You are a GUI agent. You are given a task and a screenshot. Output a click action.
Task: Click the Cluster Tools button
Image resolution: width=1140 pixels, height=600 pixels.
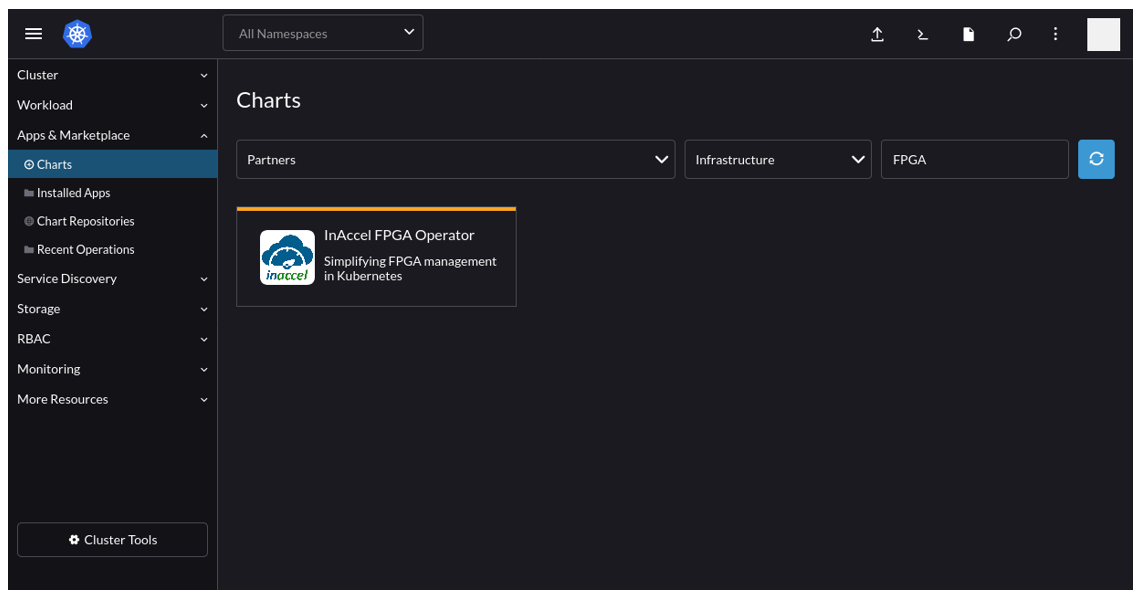point(112,540)
